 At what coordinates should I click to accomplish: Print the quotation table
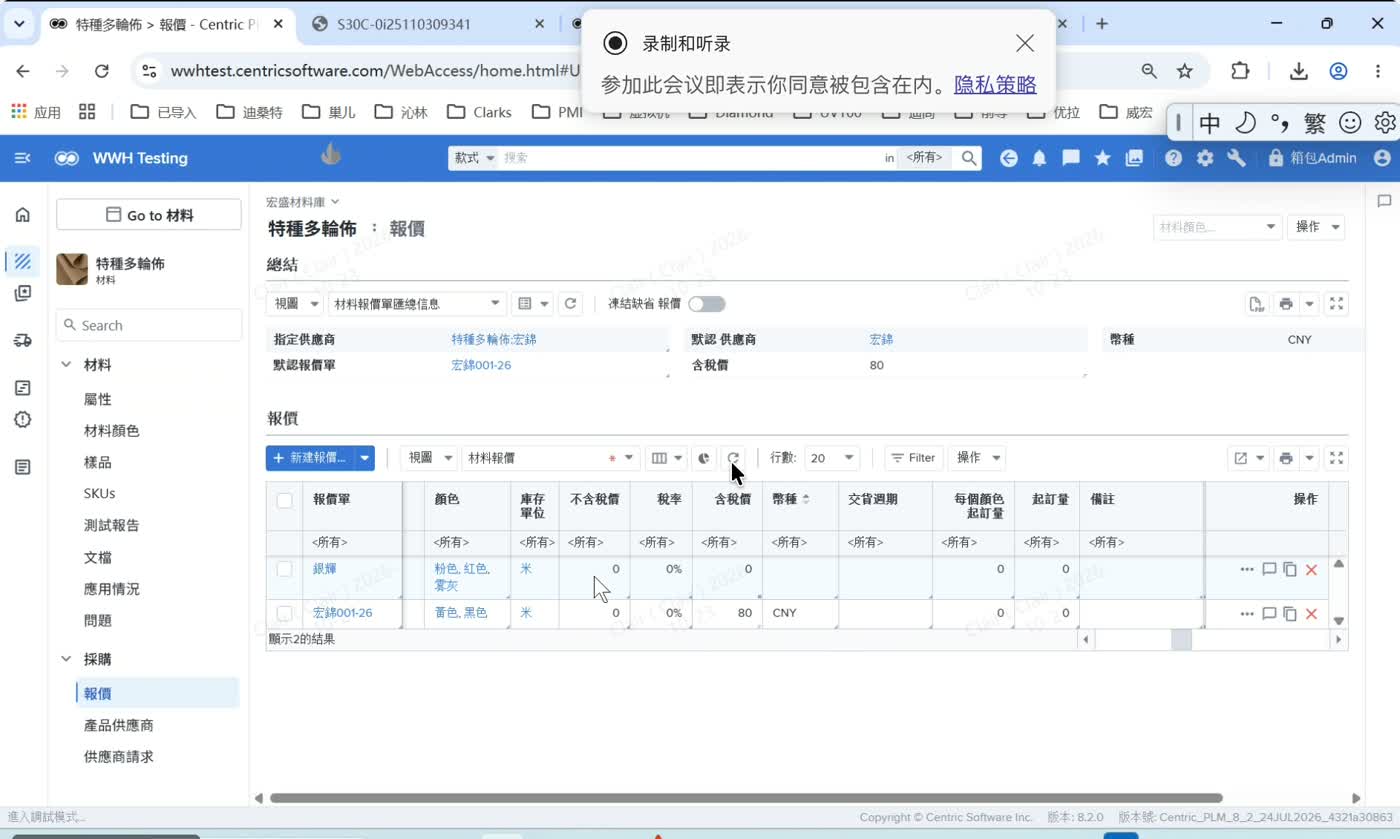coord(1286,458)
